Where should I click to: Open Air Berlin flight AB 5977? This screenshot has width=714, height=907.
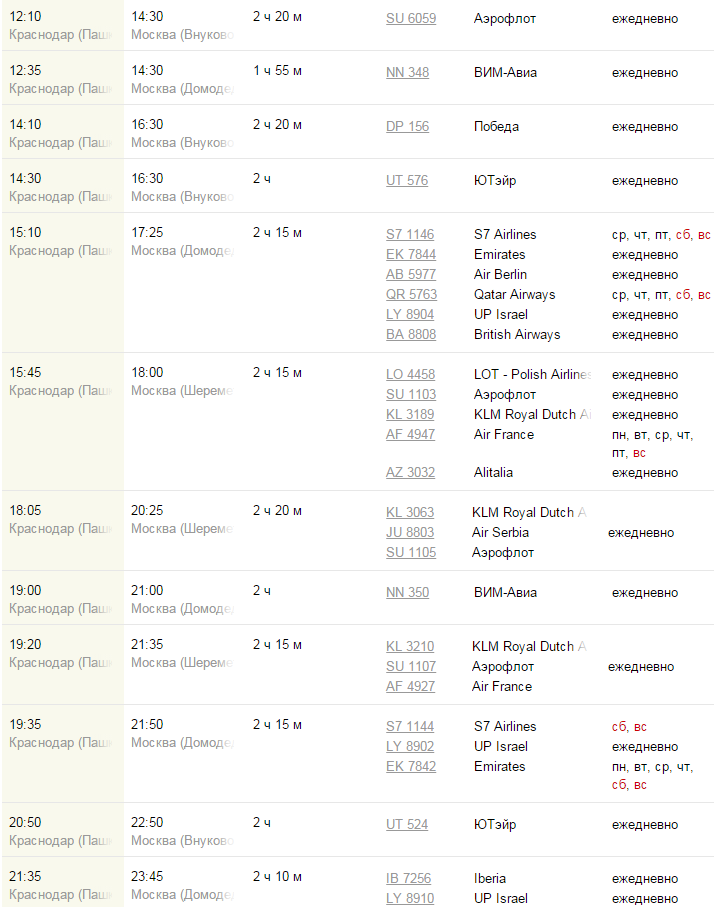[411, 275]
